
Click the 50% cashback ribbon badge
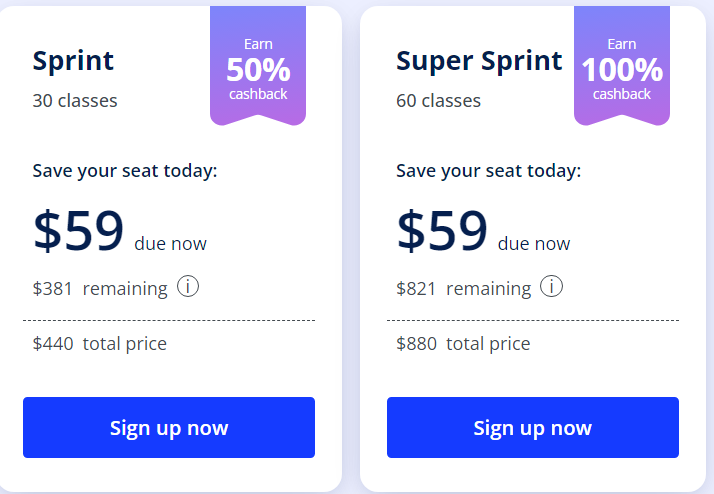258,65
